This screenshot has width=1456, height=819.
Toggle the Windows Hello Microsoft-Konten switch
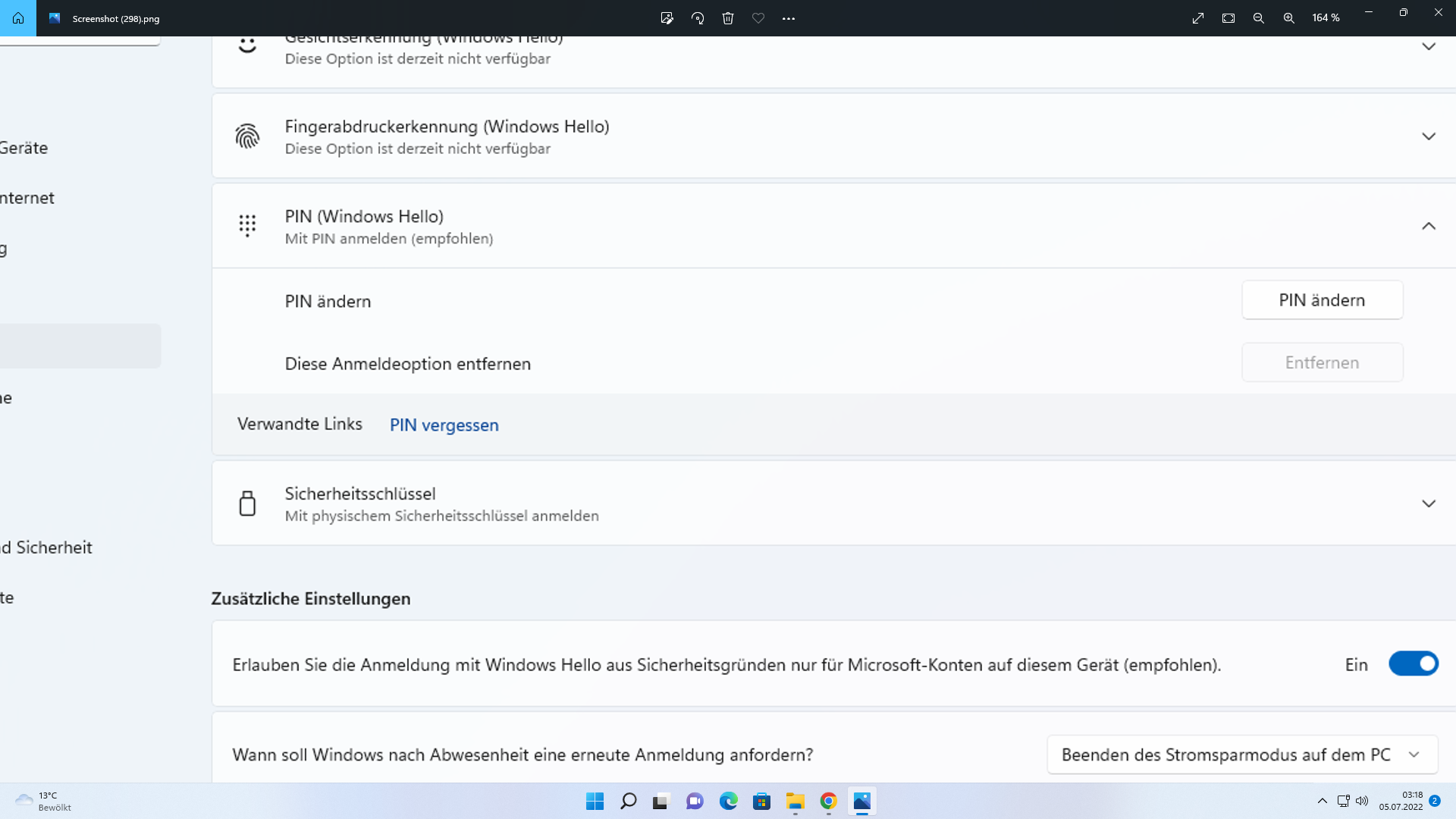click(x=1413, y=664)
